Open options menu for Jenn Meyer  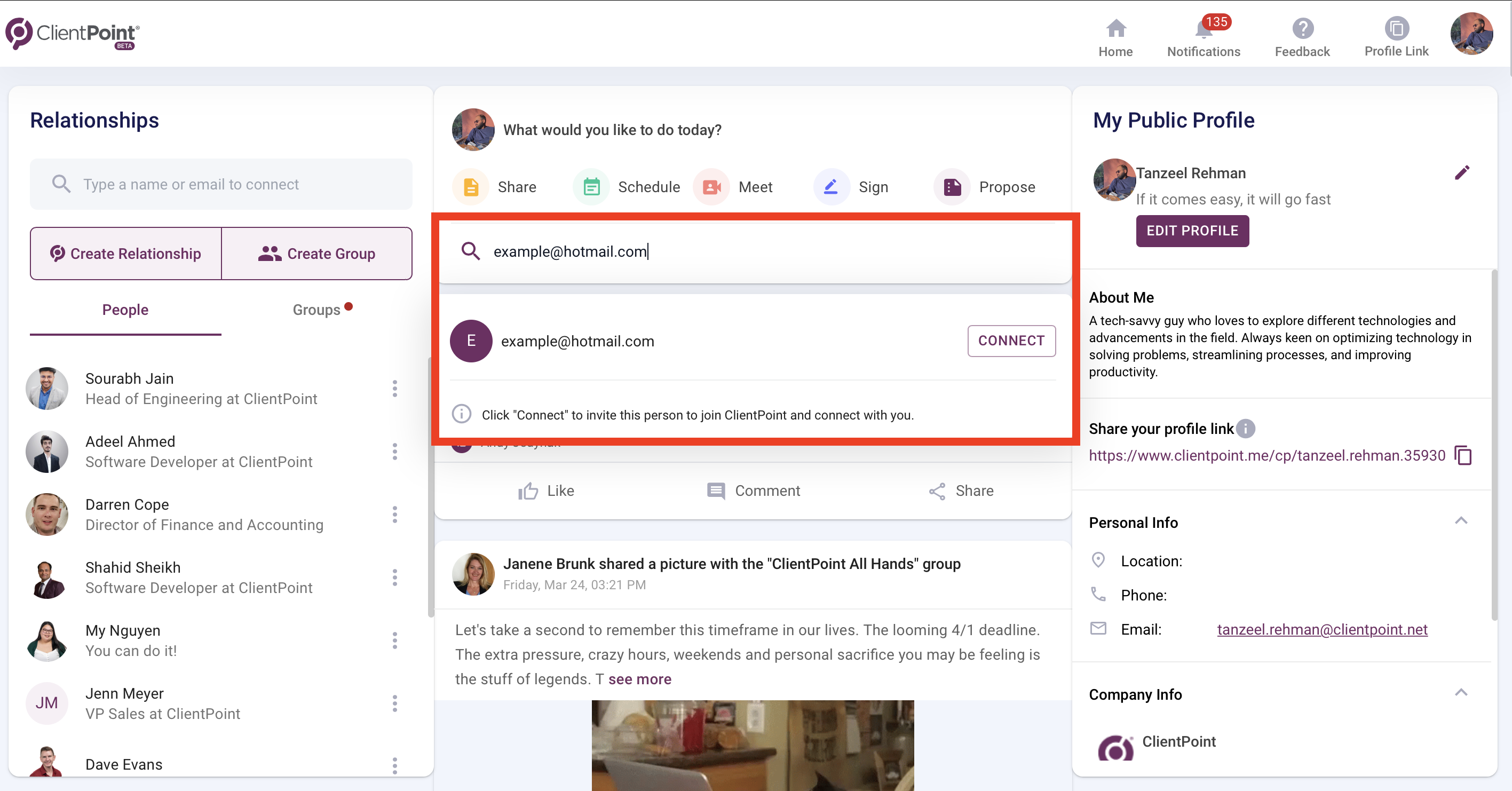tap(394, 703)
